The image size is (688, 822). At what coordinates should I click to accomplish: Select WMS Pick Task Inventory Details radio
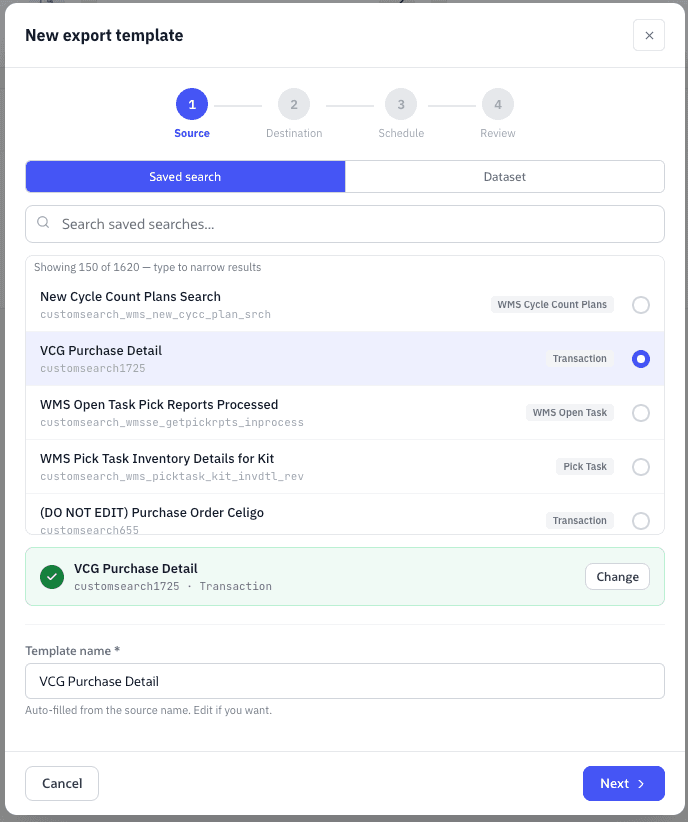641,467
